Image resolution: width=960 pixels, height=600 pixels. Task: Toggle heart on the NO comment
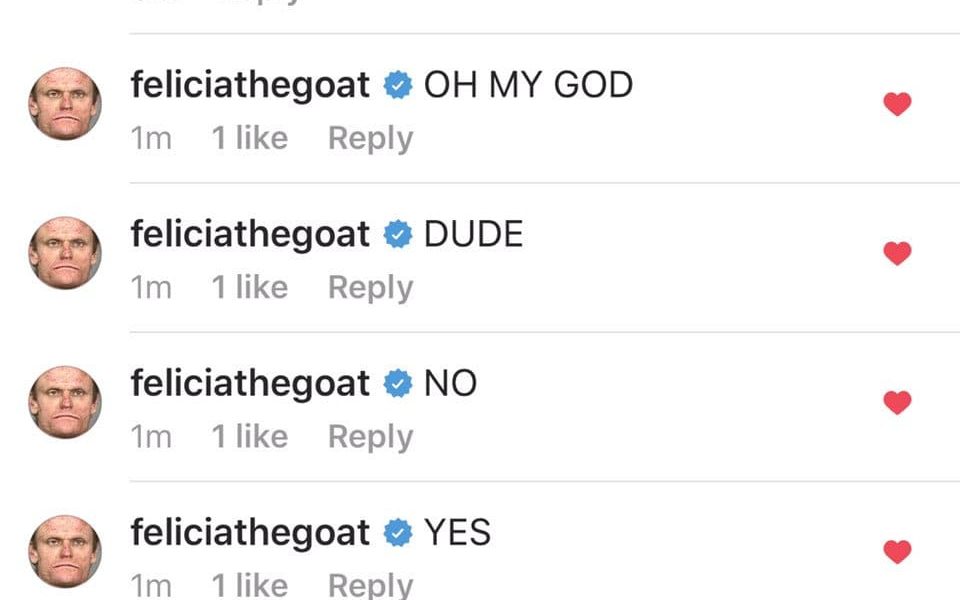897,402
